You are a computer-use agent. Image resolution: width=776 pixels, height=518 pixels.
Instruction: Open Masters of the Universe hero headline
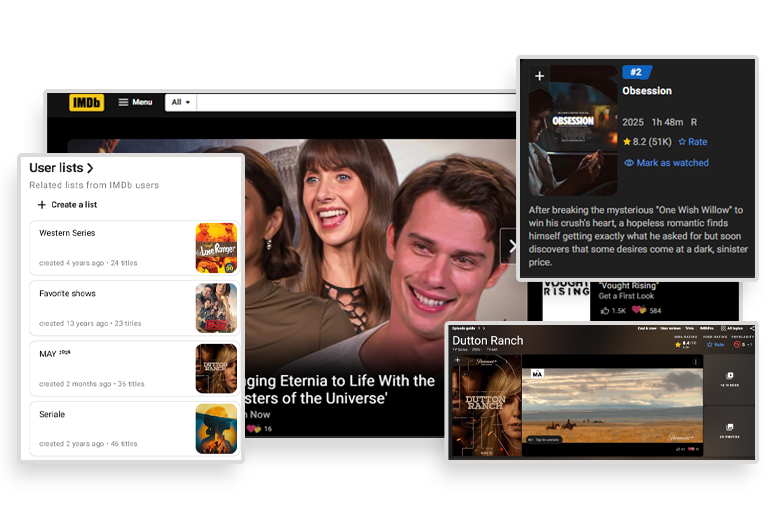pyautogui.click(x=339, y=389)
